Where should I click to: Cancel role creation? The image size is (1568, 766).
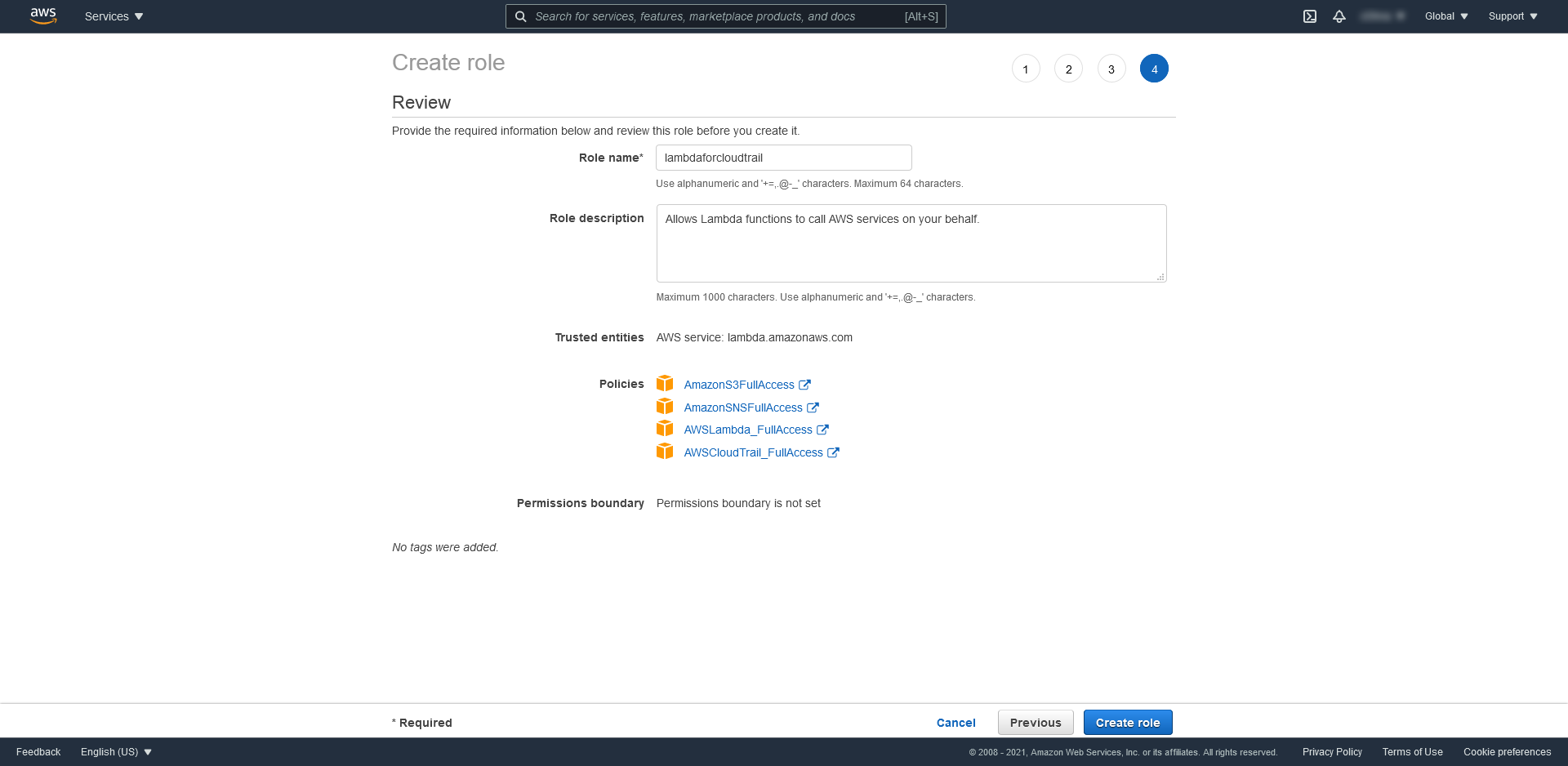(955, 723)
